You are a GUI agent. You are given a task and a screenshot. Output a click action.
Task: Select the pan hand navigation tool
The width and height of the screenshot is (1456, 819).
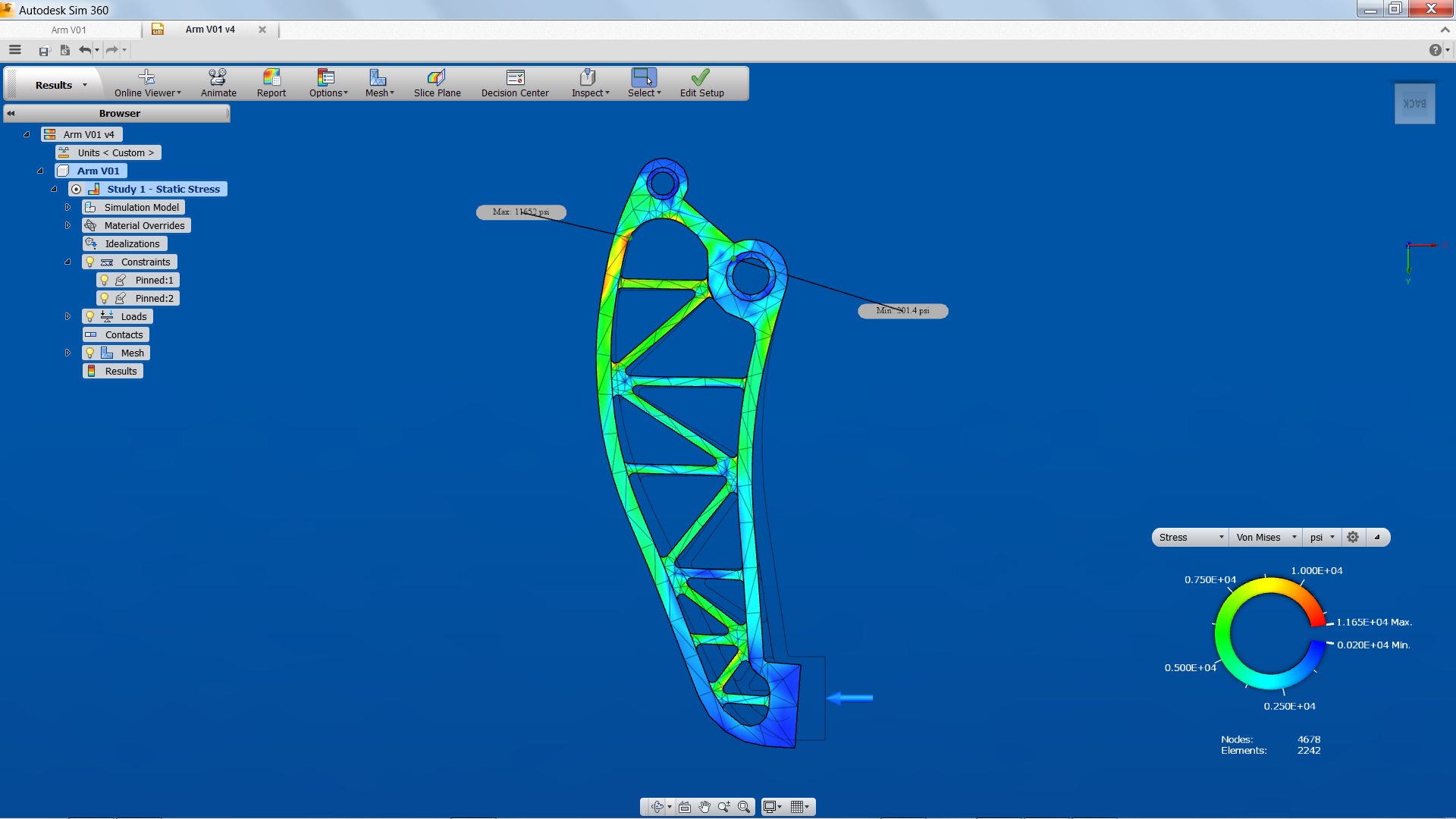click(704, 807)
